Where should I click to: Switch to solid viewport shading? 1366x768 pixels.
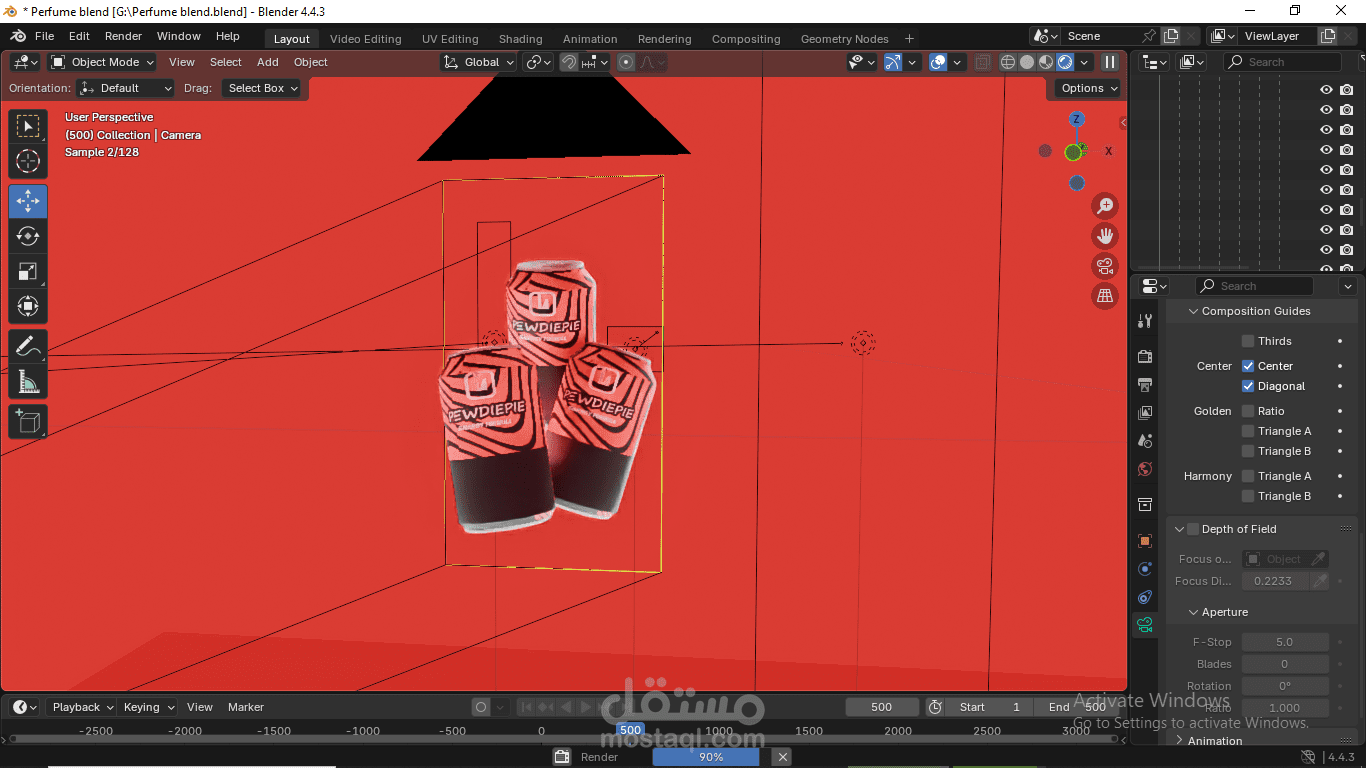click(1027, 62)
